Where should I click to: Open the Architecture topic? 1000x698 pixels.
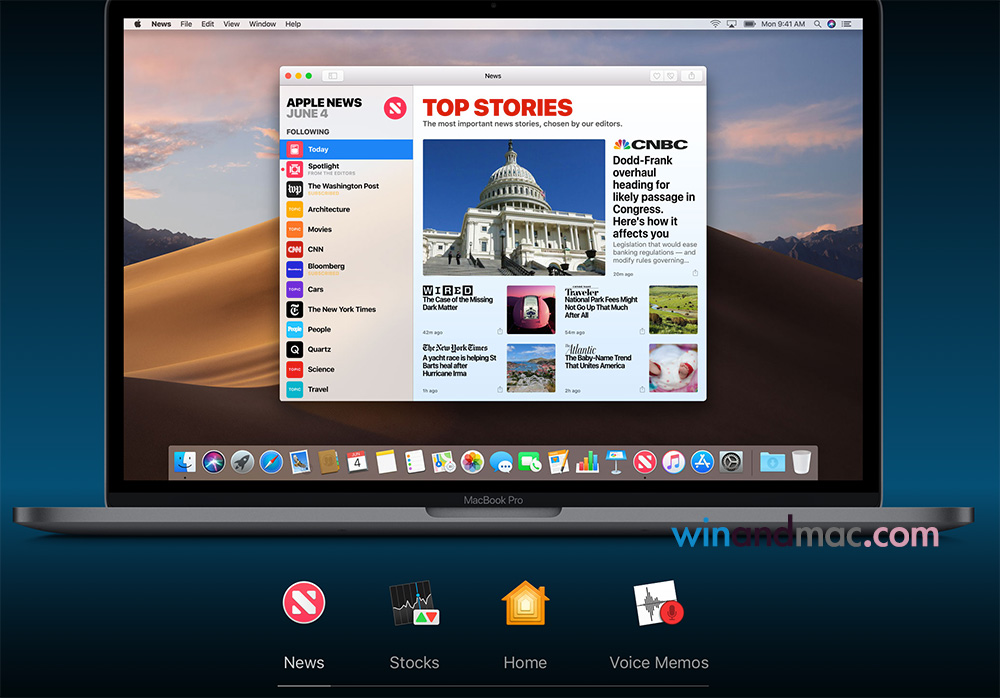(296, 209)
